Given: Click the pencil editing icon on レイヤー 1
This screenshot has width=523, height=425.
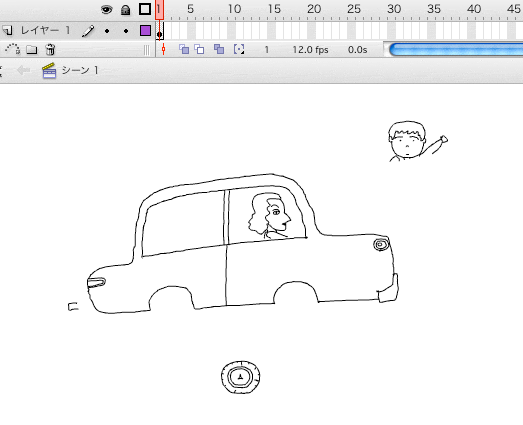Looking at the screenshot, I should tap(88, 31).
